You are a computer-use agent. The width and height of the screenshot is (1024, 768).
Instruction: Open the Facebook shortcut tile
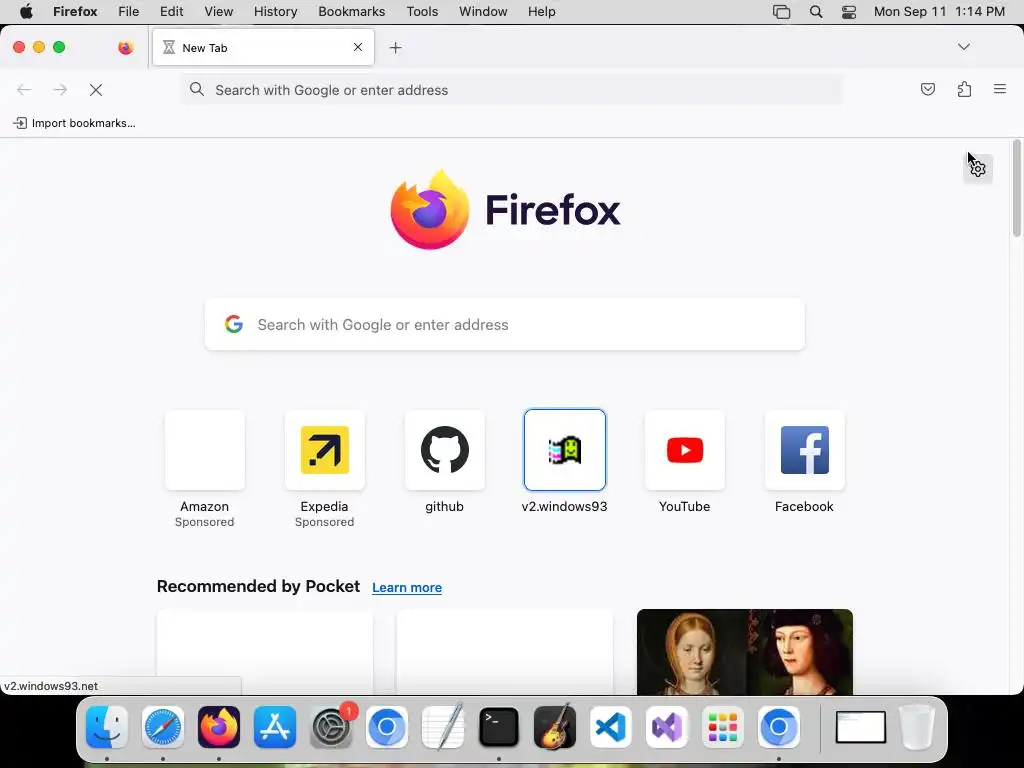(x=805, y=450)
